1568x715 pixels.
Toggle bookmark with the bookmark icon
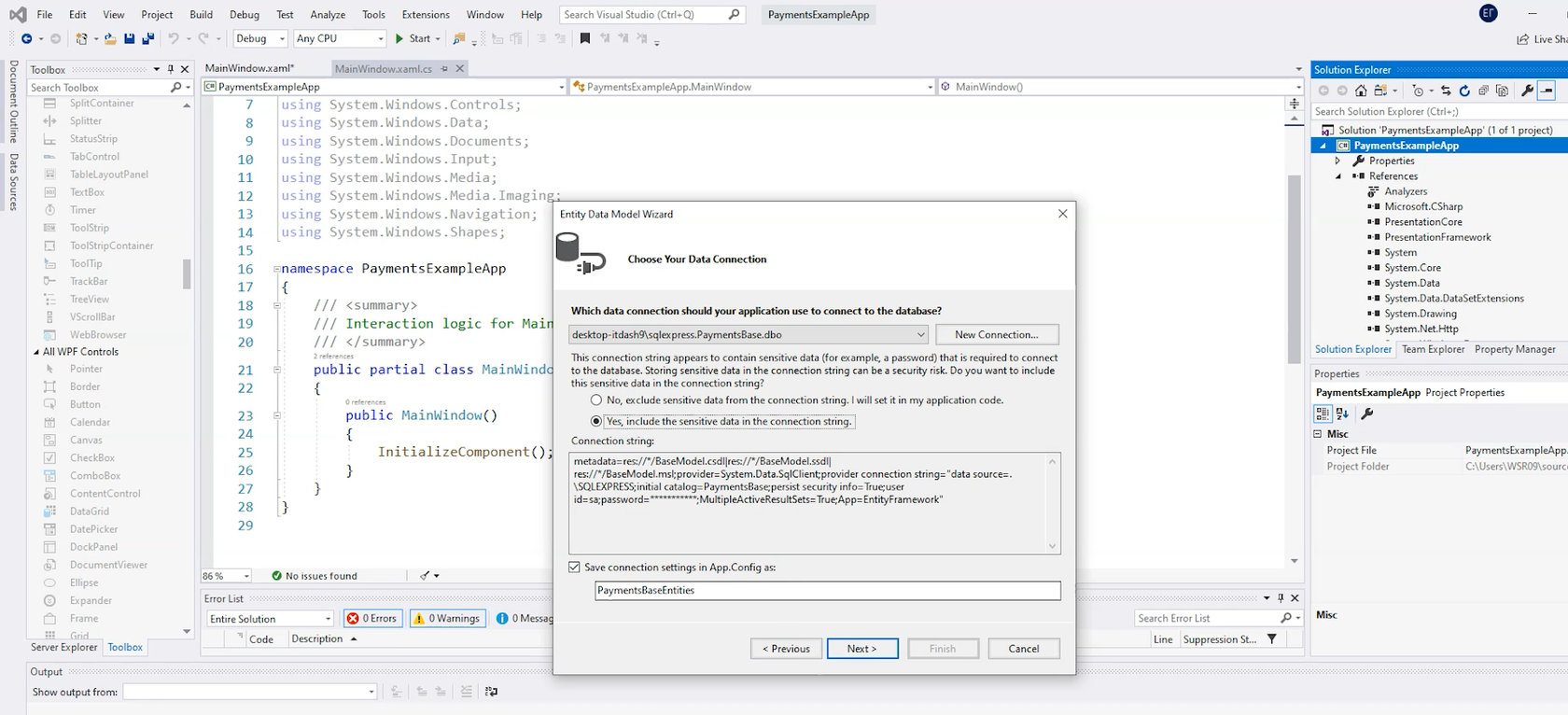(x=585, y=38)
